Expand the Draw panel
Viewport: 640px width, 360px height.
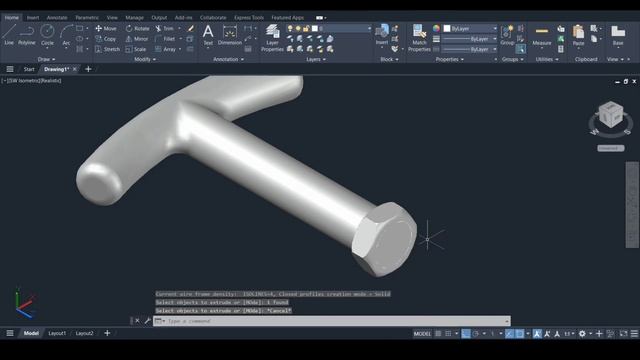(x=46, y=59)
